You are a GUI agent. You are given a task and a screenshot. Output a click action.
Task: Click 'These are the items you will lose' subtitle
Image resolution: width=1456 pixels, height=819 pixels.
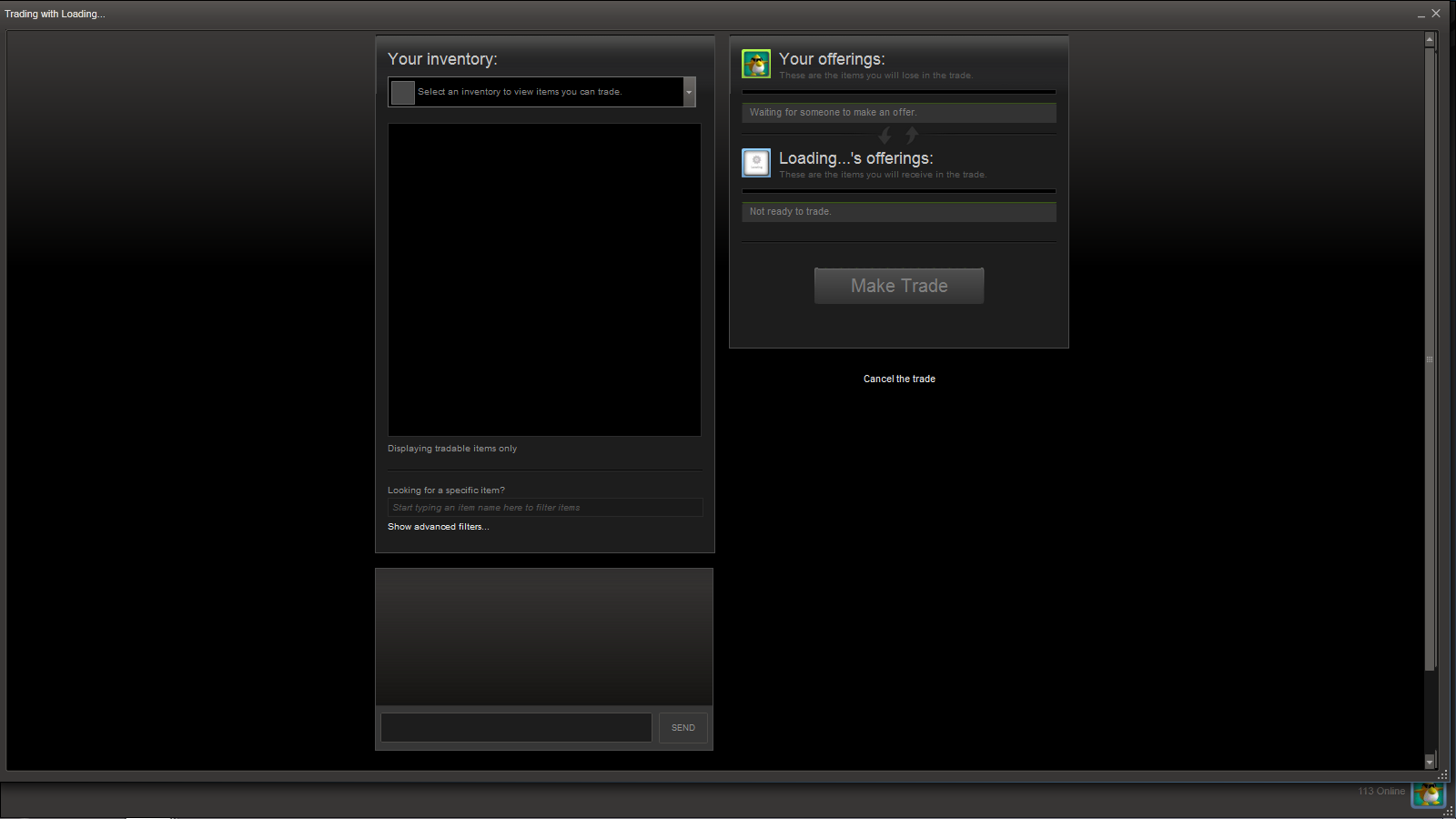(876, 76)
